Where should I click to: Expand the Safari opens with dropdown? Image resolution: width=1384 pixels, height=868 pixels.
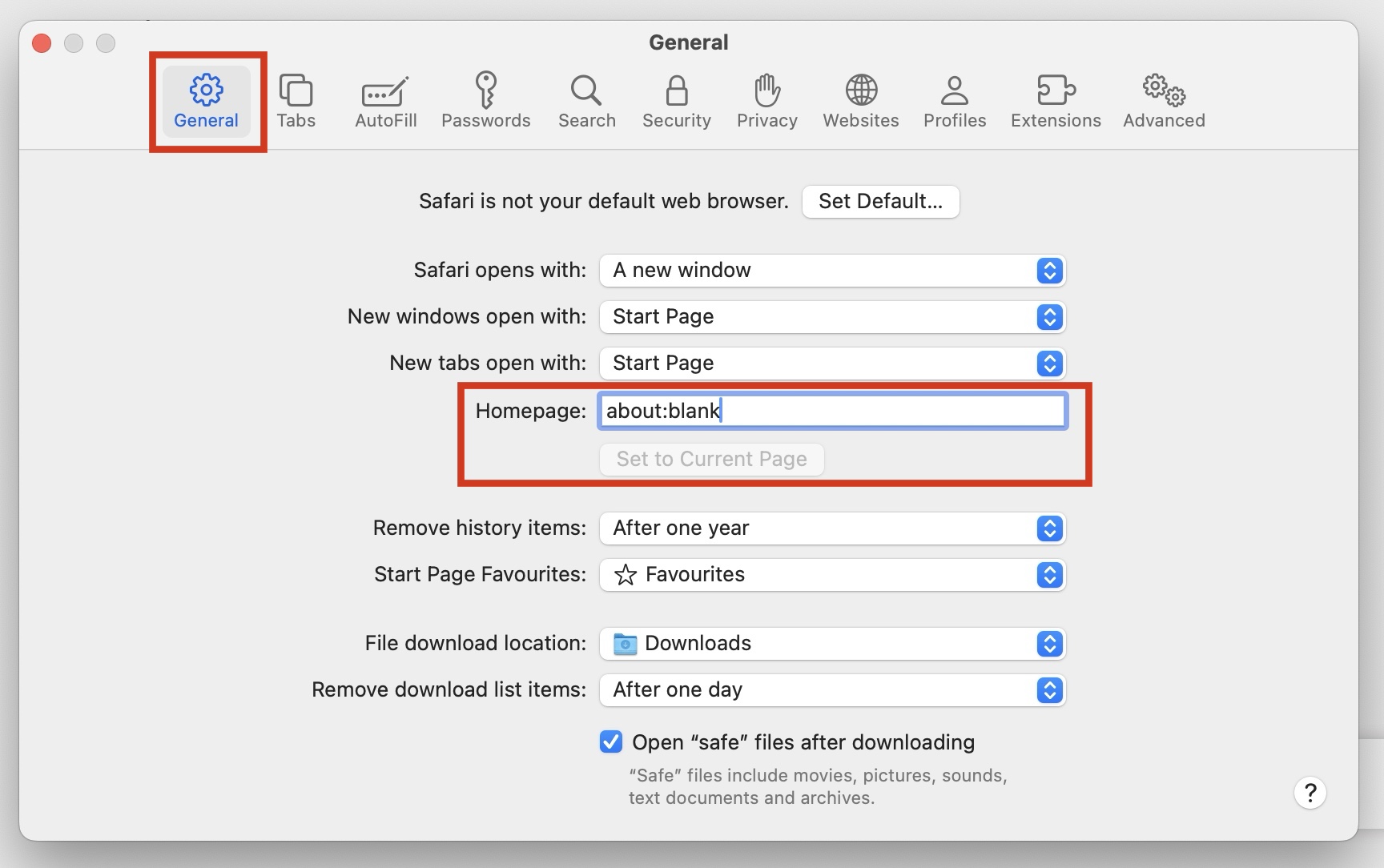coord(831,271)
